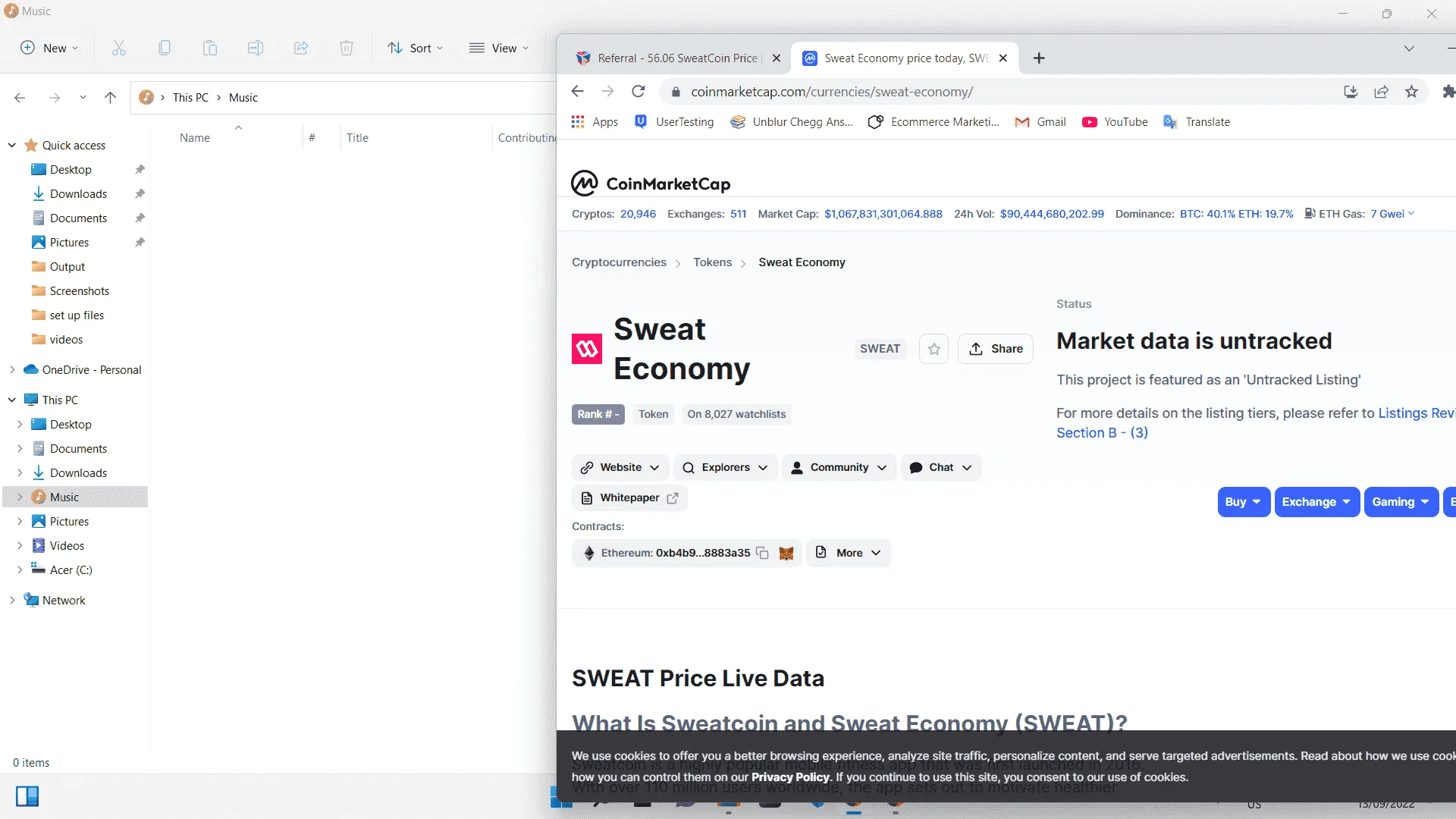This screenshot has width=1456, height=819.
Task: Click the browser back arrow
Action: click(x=578, y=92)
